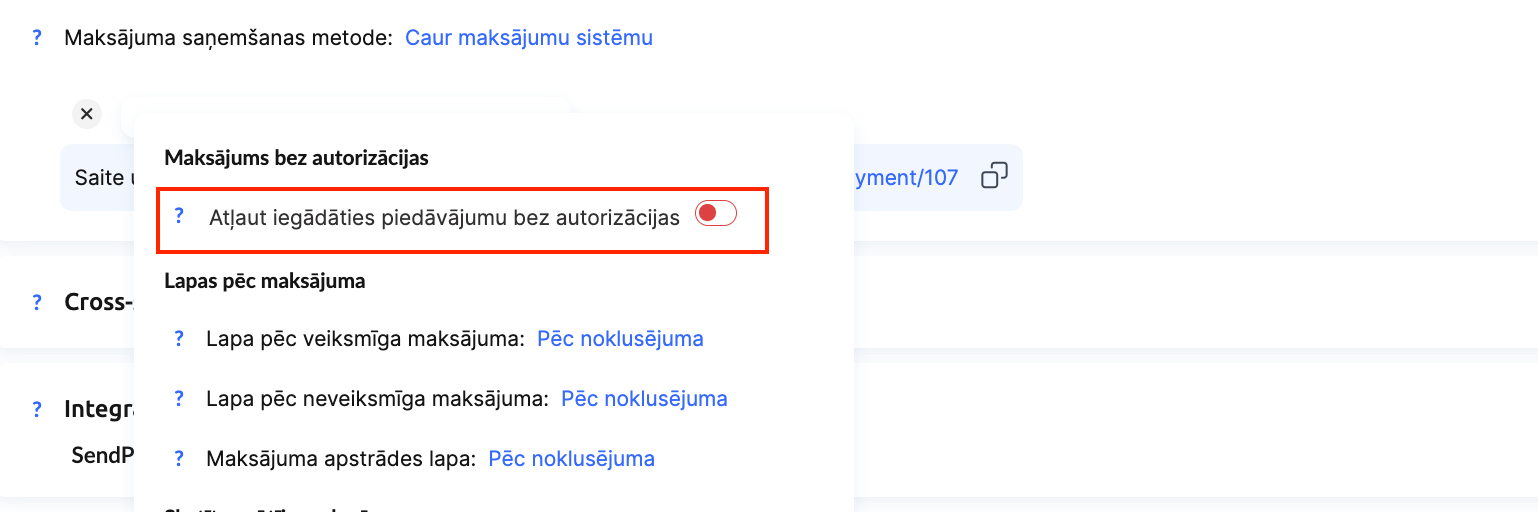Open help for Lapa pēc neveiksmīga maksājuma
This screenshot has width=1538, height=512.
point(179,398)
